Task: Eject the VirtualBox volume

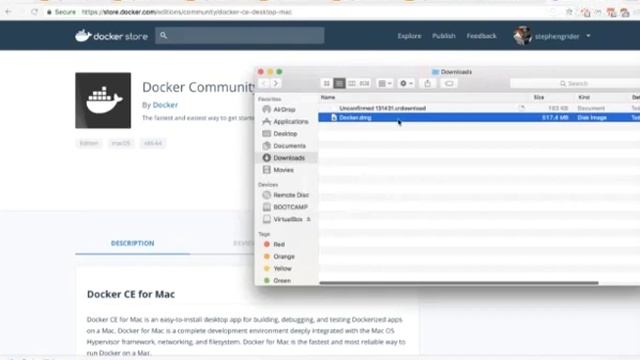Action: pyautogui.click(x=309, y=219)
